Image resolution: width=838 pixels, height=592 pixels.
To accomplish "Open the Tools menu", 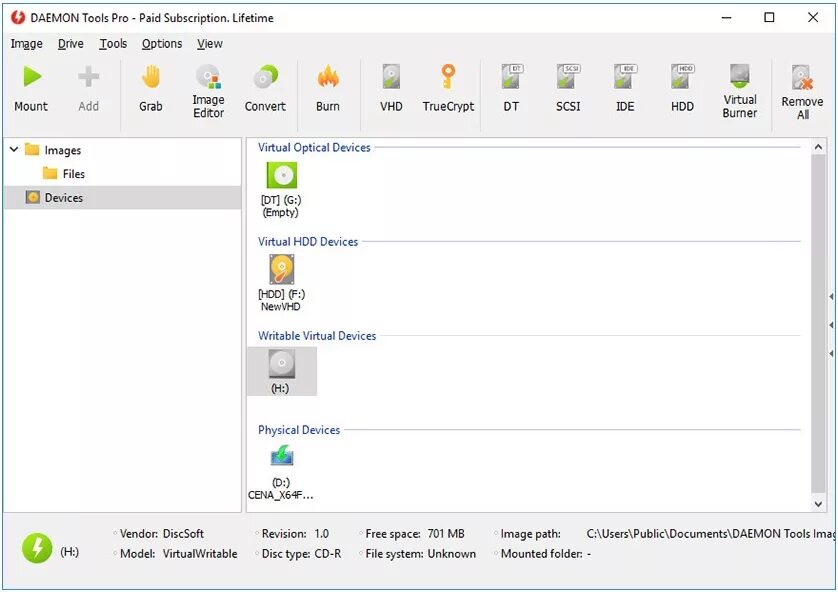I will (113, 44).
